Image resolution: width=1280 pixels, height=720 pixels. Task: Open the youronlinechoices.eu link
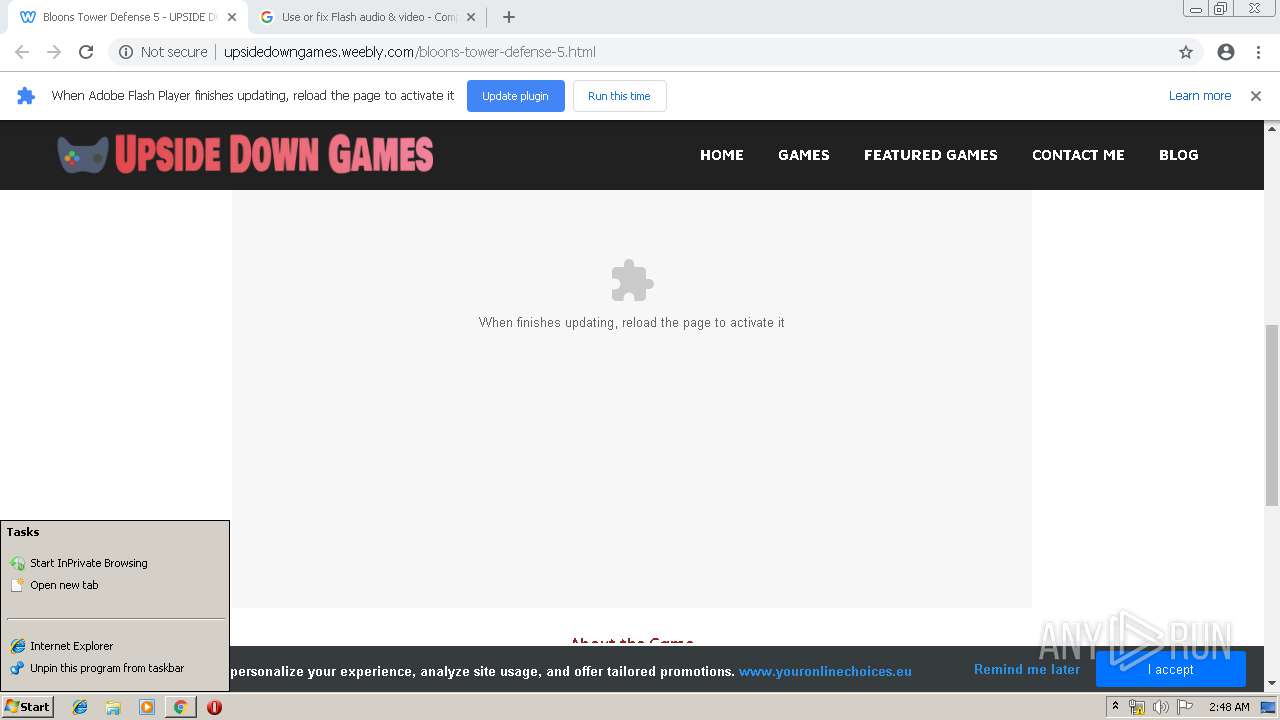click(x=825, y=671)
